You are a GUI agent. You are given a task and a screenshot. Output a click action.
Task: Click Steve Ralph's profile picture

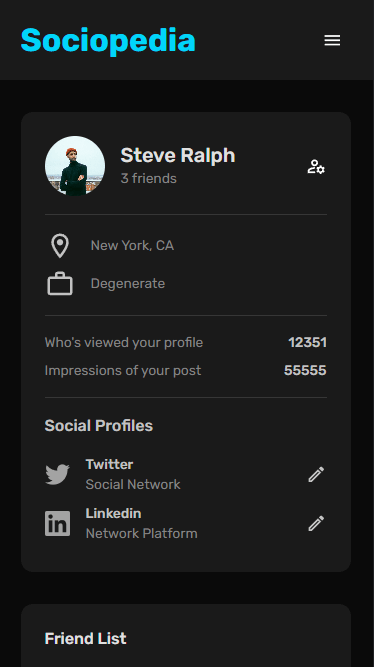coord(75,166)
